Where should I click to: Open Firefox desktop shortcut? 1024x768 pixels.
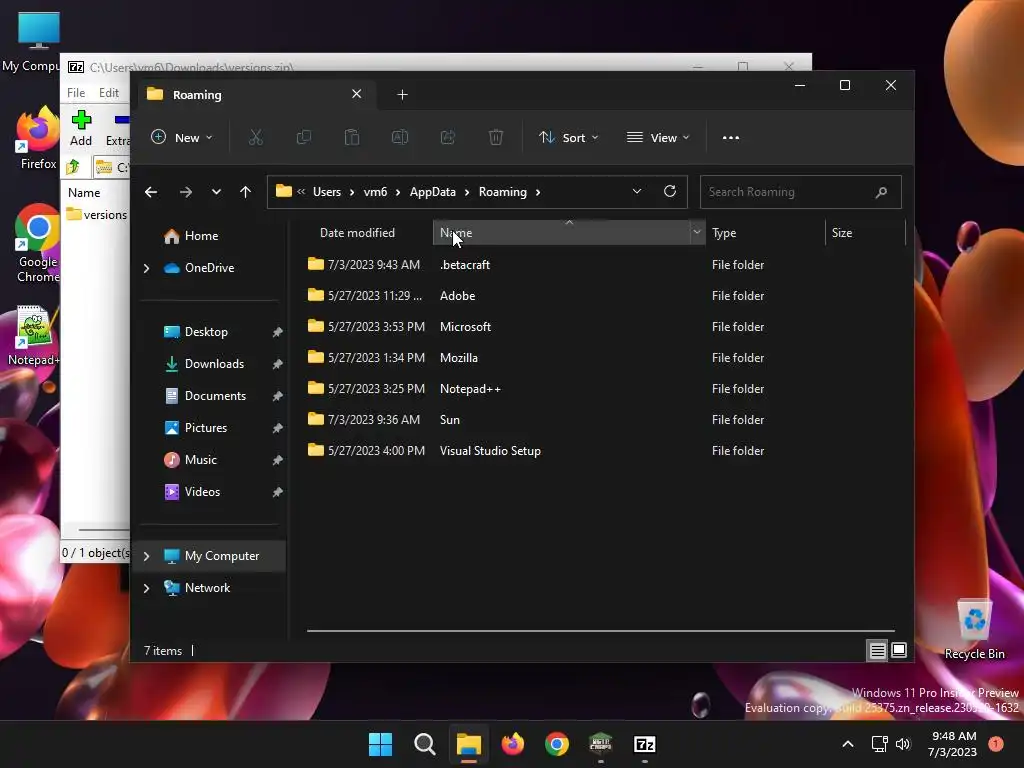[x=38, y=138]
